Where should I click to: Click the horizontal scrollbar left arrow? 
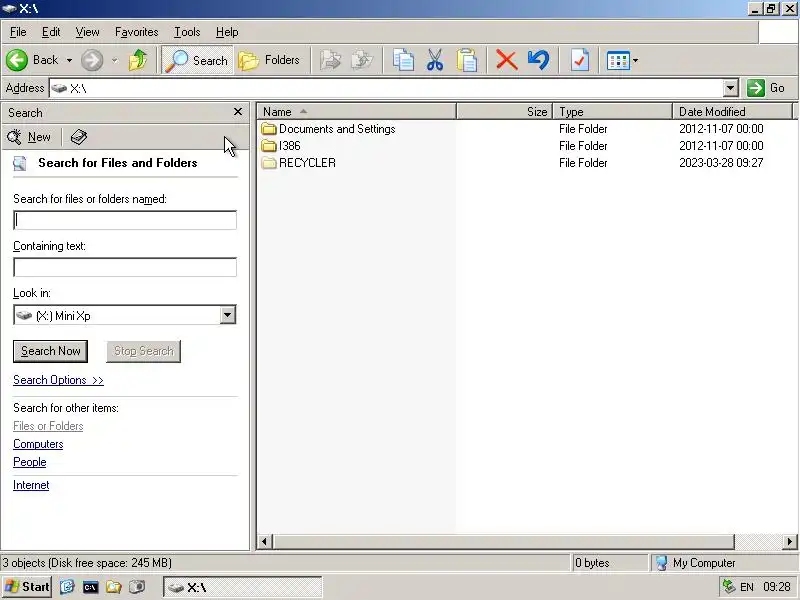[x=264, y=541]
